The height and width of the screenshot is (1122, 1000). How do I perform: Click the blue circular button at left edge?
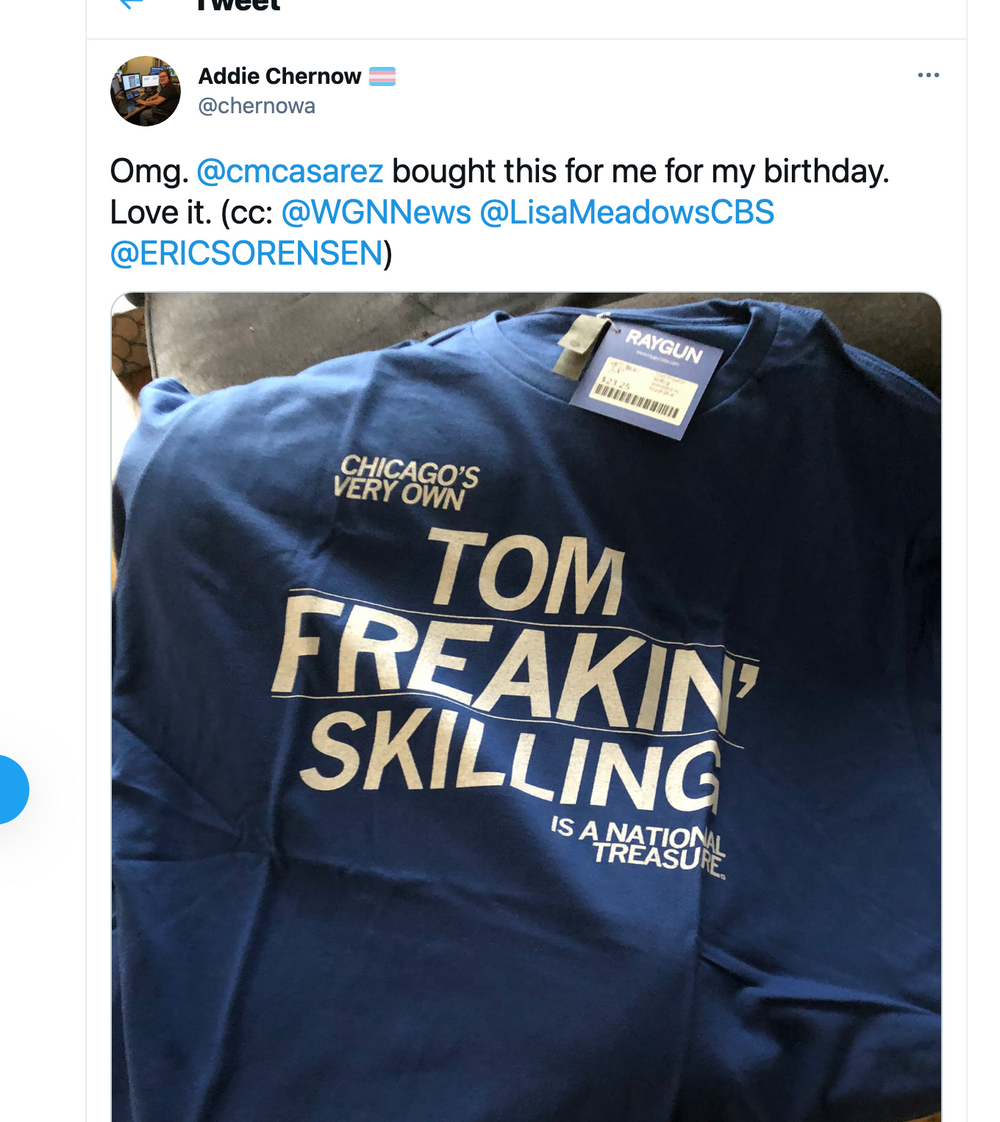click(10, 790)
